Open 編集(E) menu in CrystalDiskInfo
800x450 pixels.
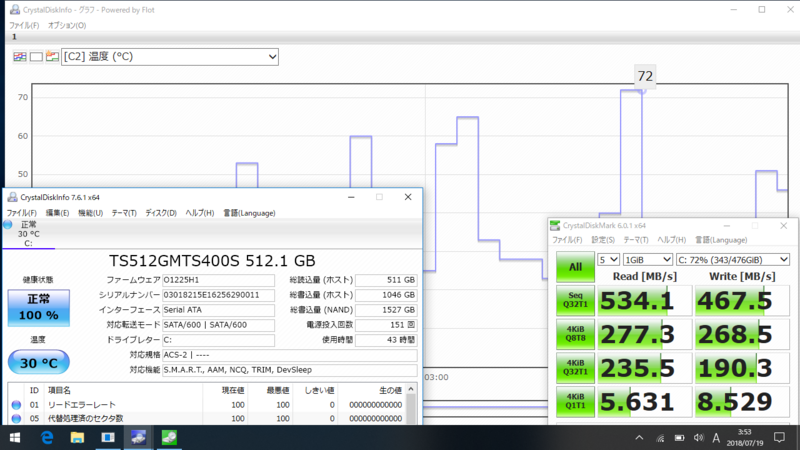pyautogui.click(x=57, y=213)
